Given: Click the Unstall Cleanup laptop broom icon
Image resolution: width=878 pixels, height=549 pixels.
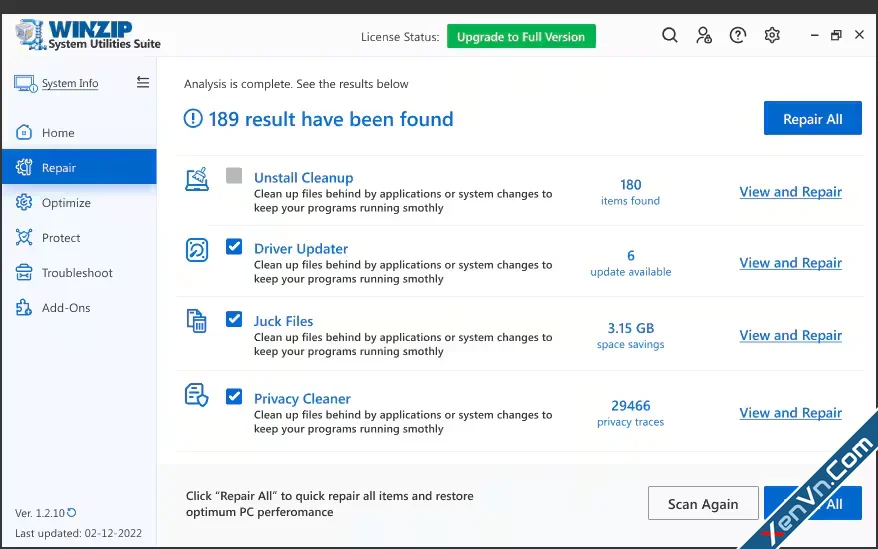Looking at the screenshot, I should click(197, 179).
